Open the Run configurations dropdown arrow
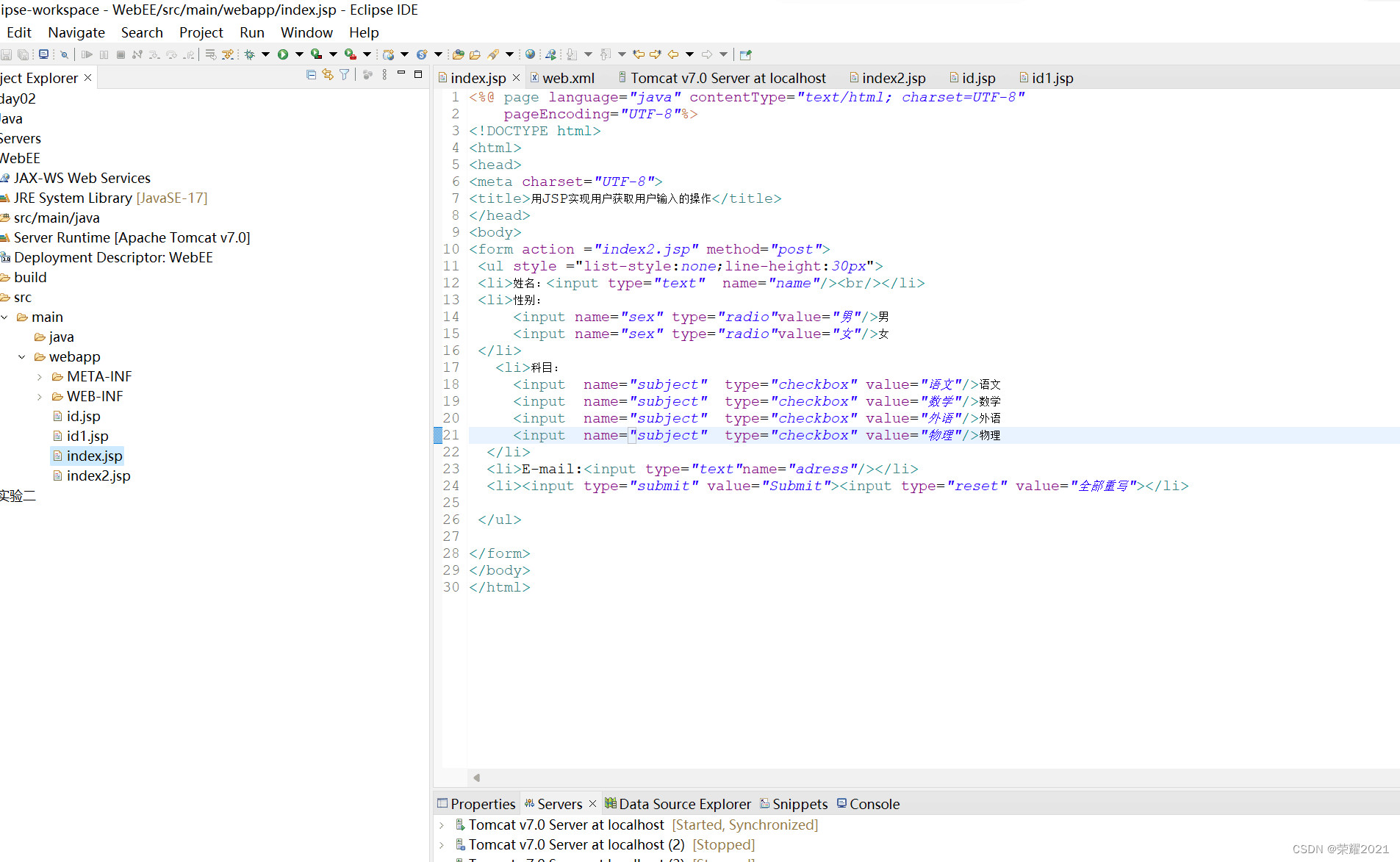 (299, 54)
